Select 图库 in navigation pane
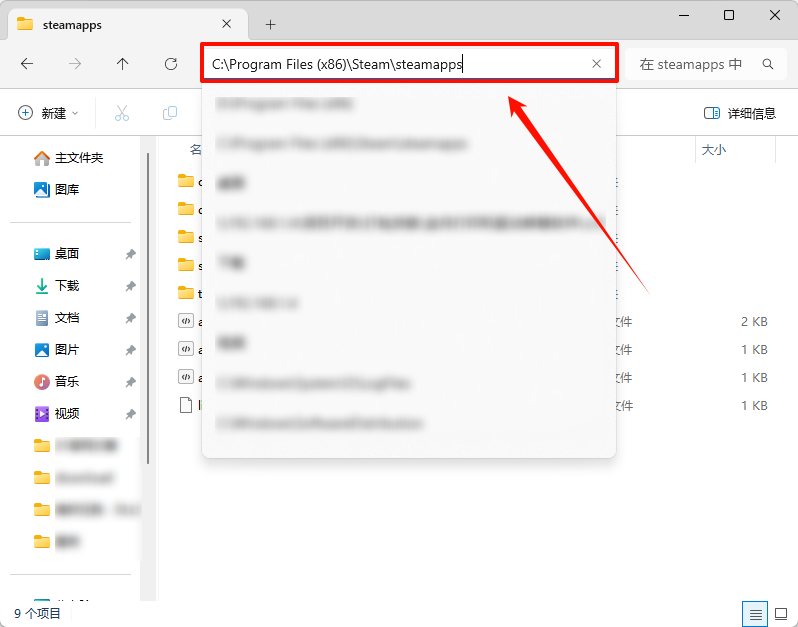Image resolution: width=798 pixels, height=627 pixels. (67, 189)
